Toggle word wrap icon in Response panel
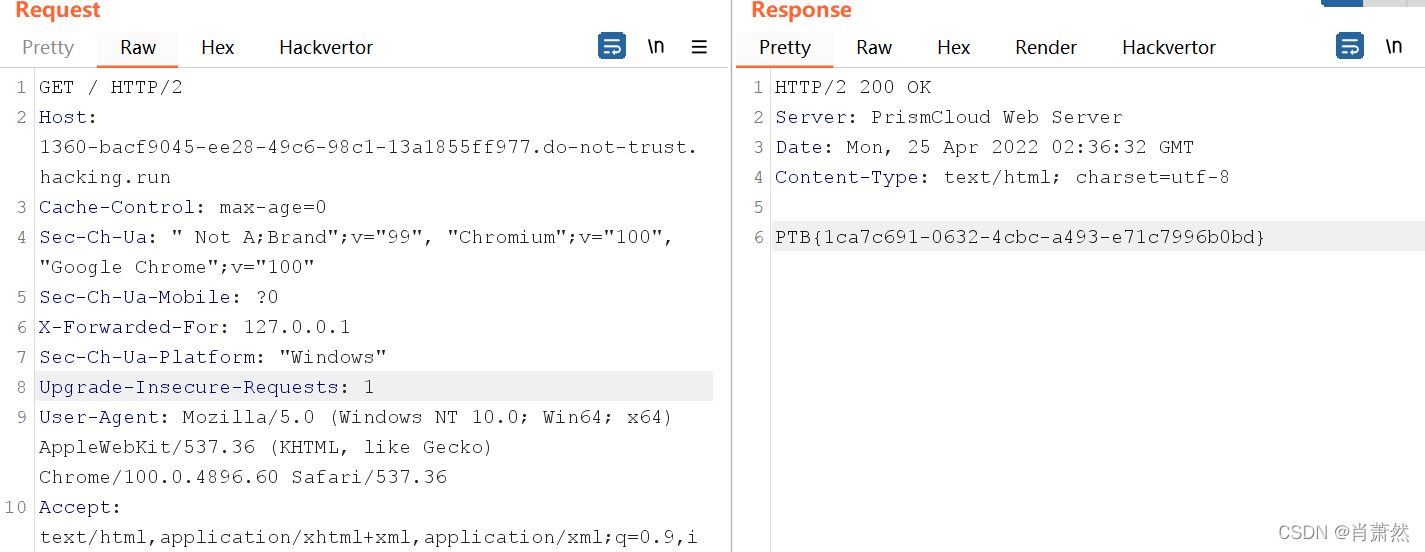Image resolution: width=1425 pixels, height=552 pixels. 1350,46
